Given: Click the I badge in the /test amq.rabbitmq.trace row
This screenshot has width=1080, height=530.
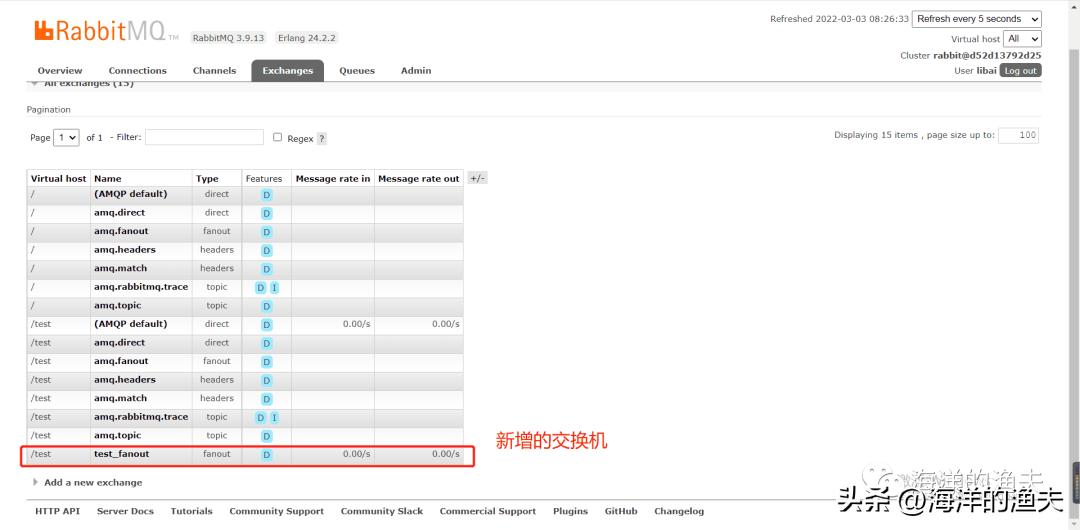Looking at the screenshot, I should point(274,418).
